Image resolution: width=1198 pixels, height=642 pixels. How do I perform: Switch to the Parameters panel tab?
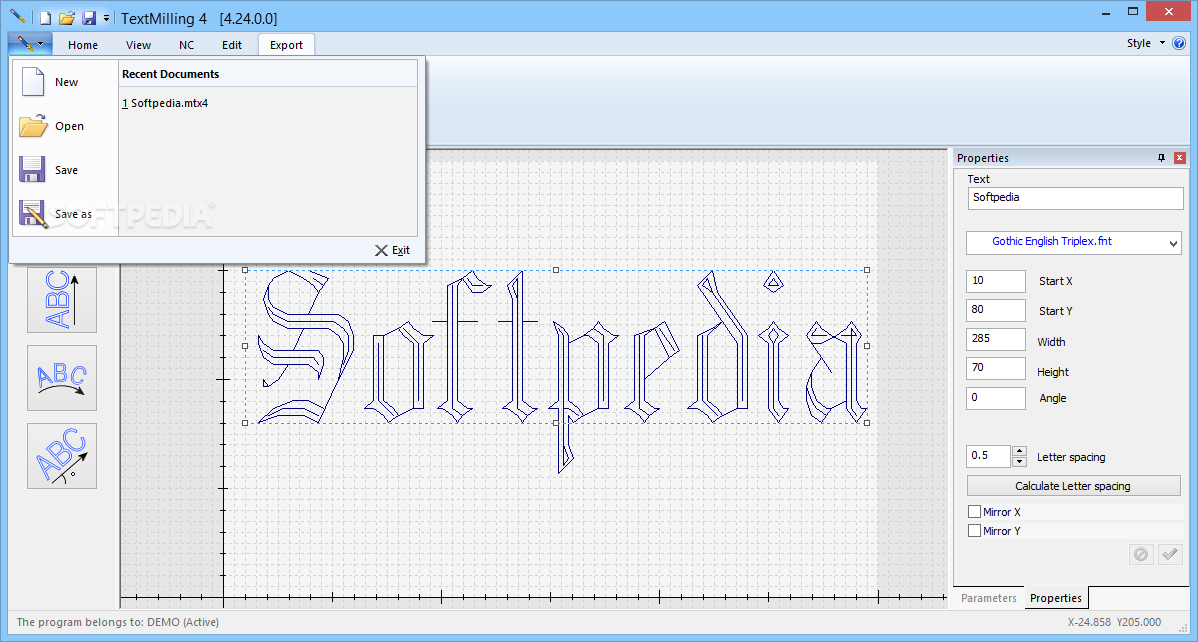coord(989,598)
